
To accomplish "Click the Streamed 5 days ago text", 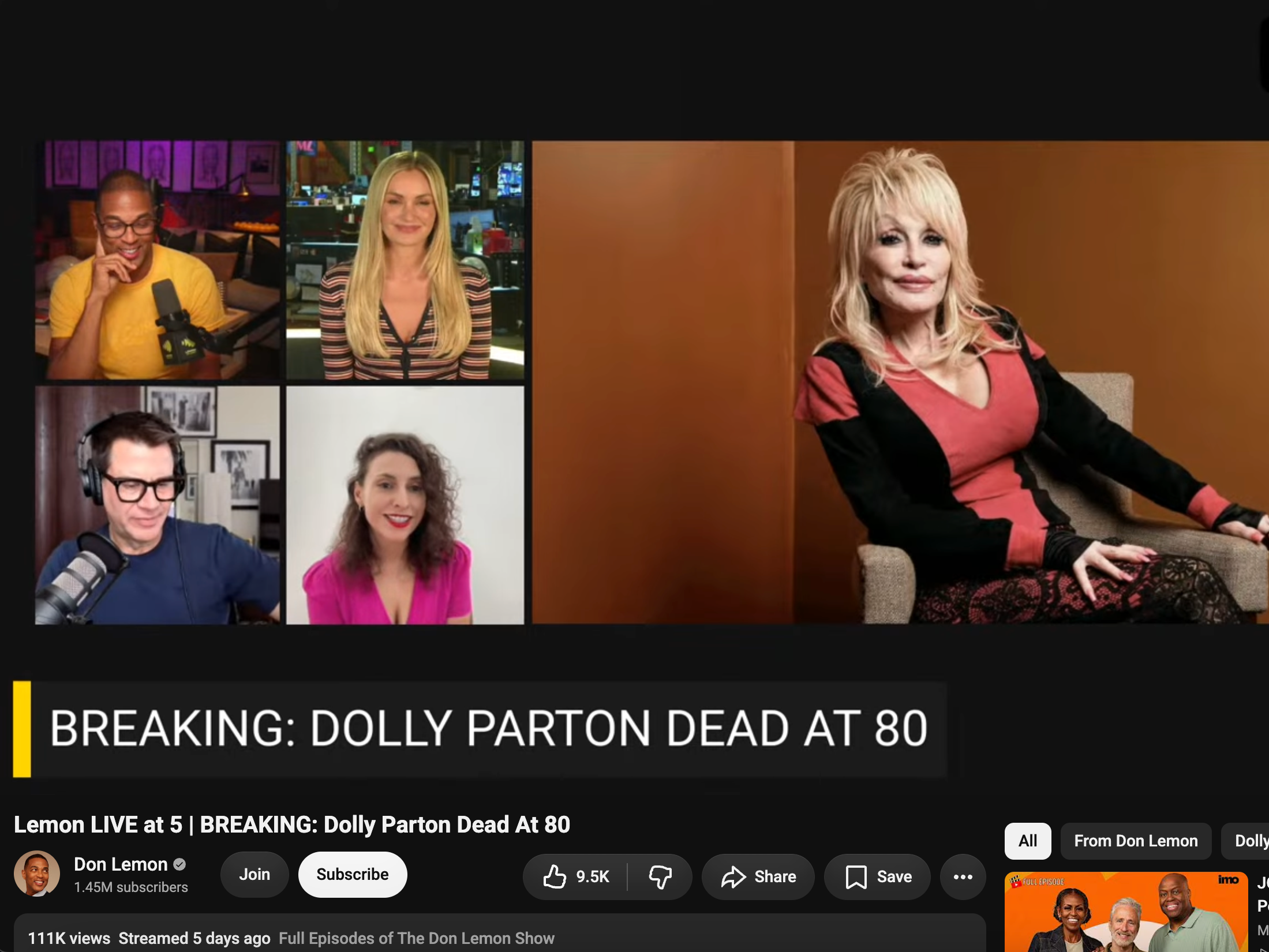I will coord(194,939).
